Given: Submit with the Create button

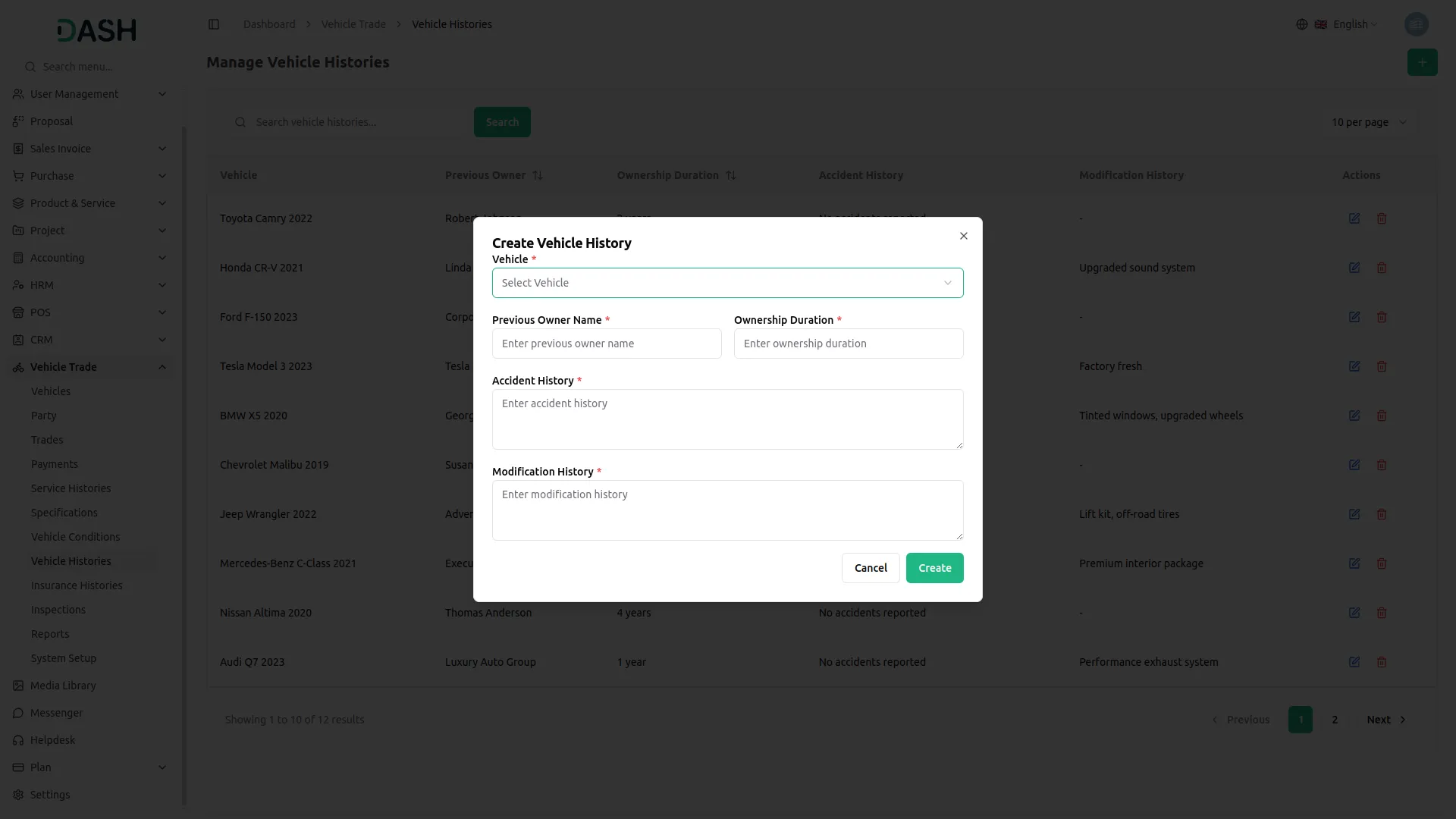Looking at the screenshot, I should tap(934, 568).
